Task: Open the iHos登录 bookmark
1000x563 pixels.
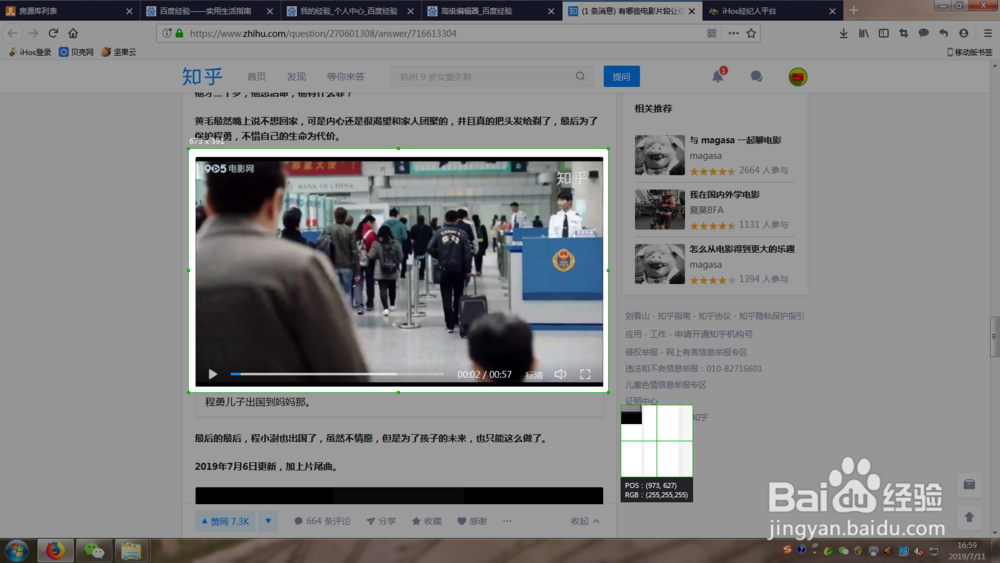Action: [30, 52]
